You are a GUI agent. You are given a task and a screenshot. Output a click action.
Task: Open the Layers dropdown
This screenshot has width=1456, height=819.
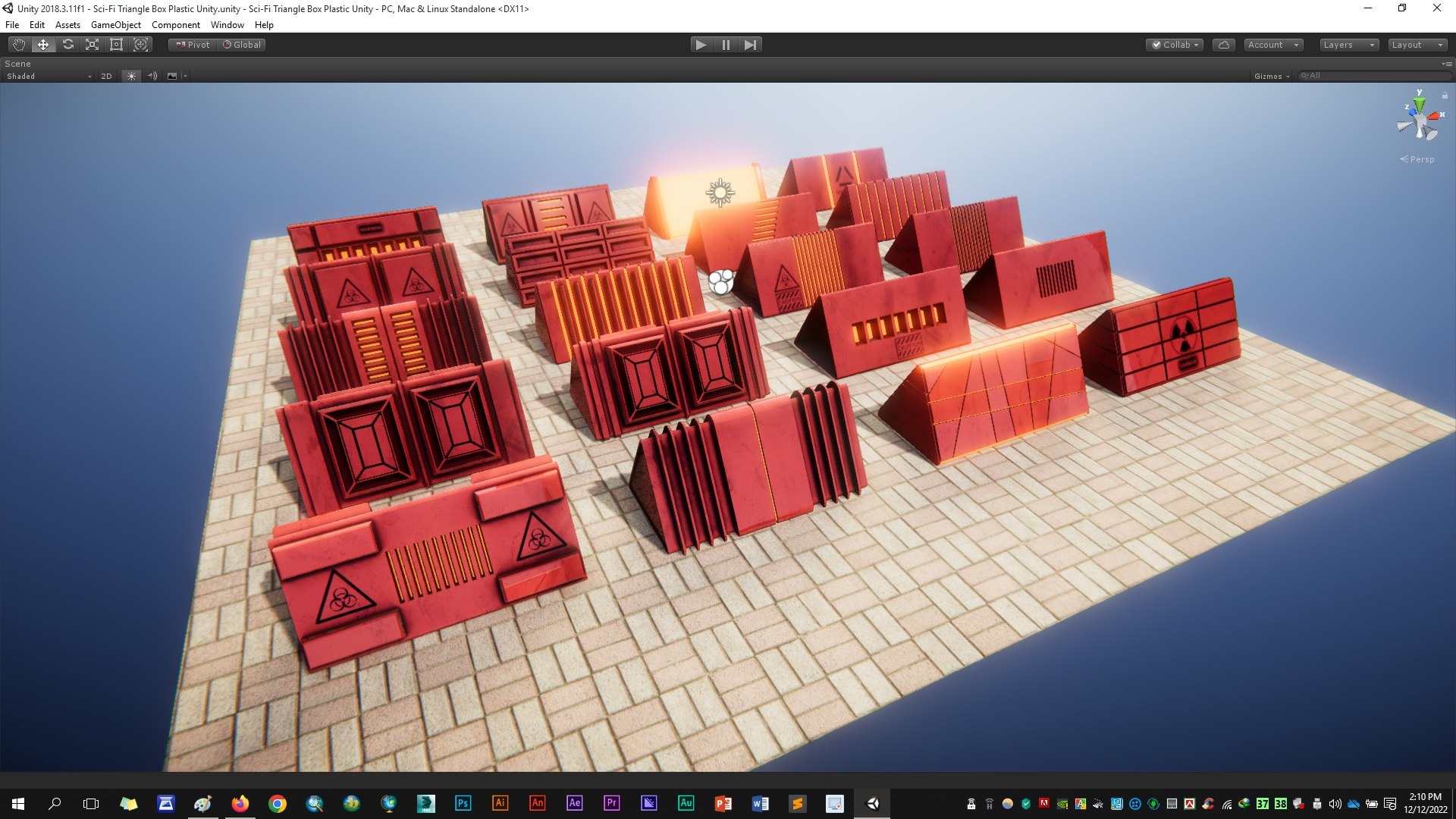[1348, 45]
